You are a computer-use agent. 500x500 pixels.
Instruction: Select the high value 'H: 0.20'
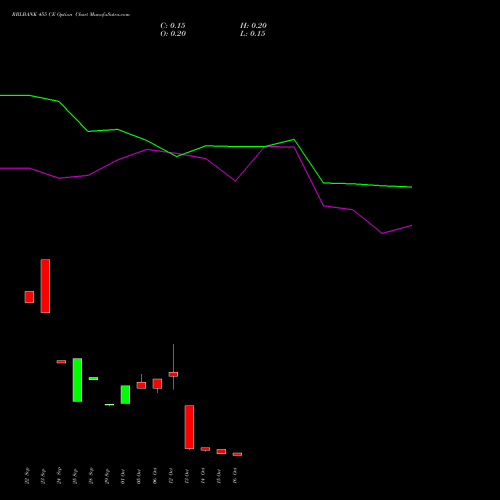click(253, 26)
